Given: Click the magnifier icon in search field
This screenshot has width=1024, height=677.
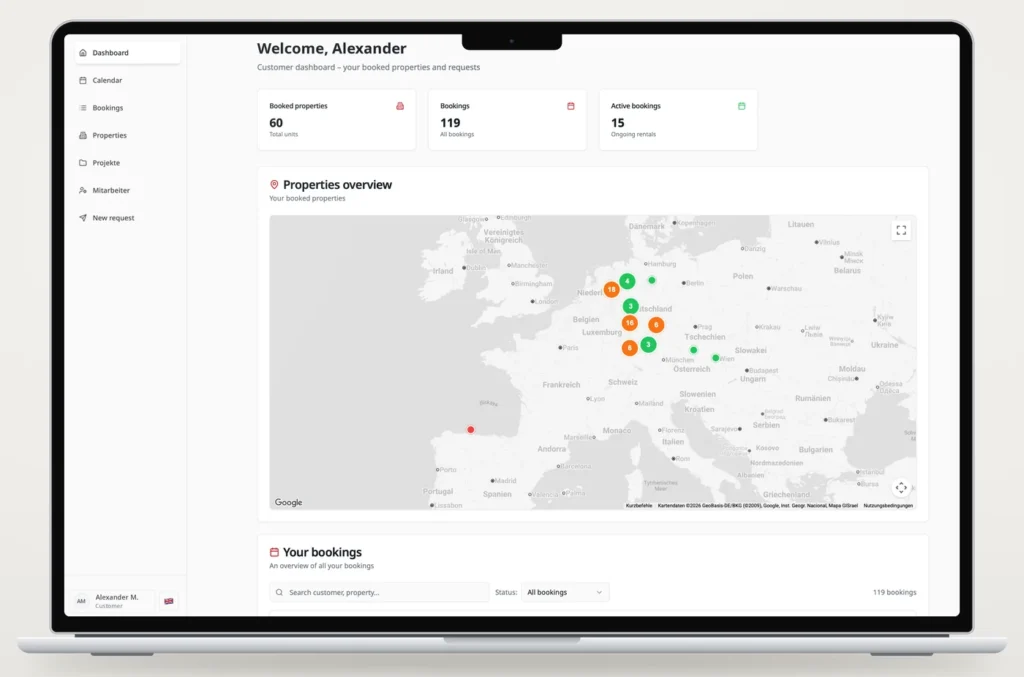Looking at the screenshot, I should click(280, 592).
